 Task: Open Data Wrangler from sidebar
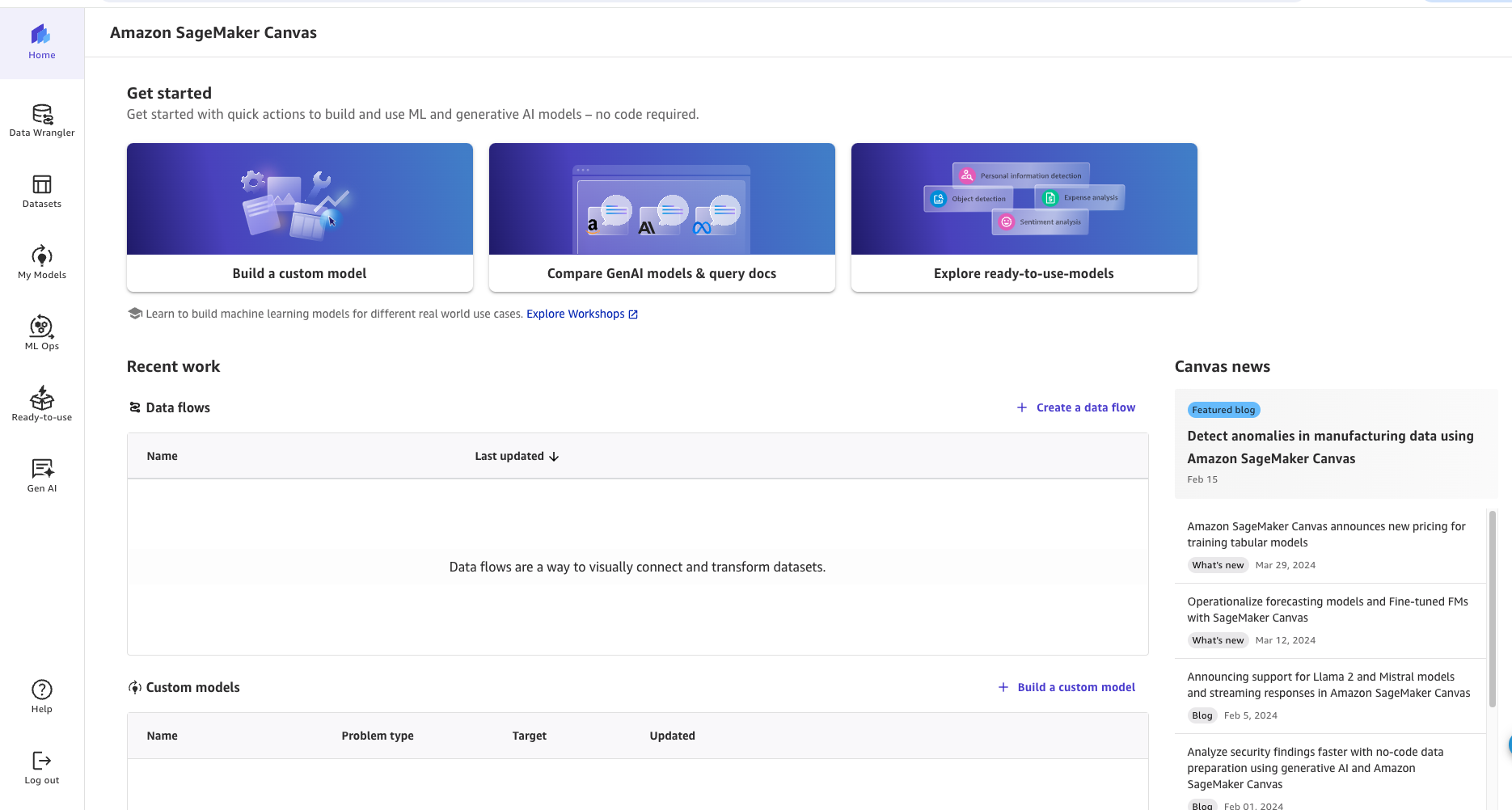coord(42,120)
